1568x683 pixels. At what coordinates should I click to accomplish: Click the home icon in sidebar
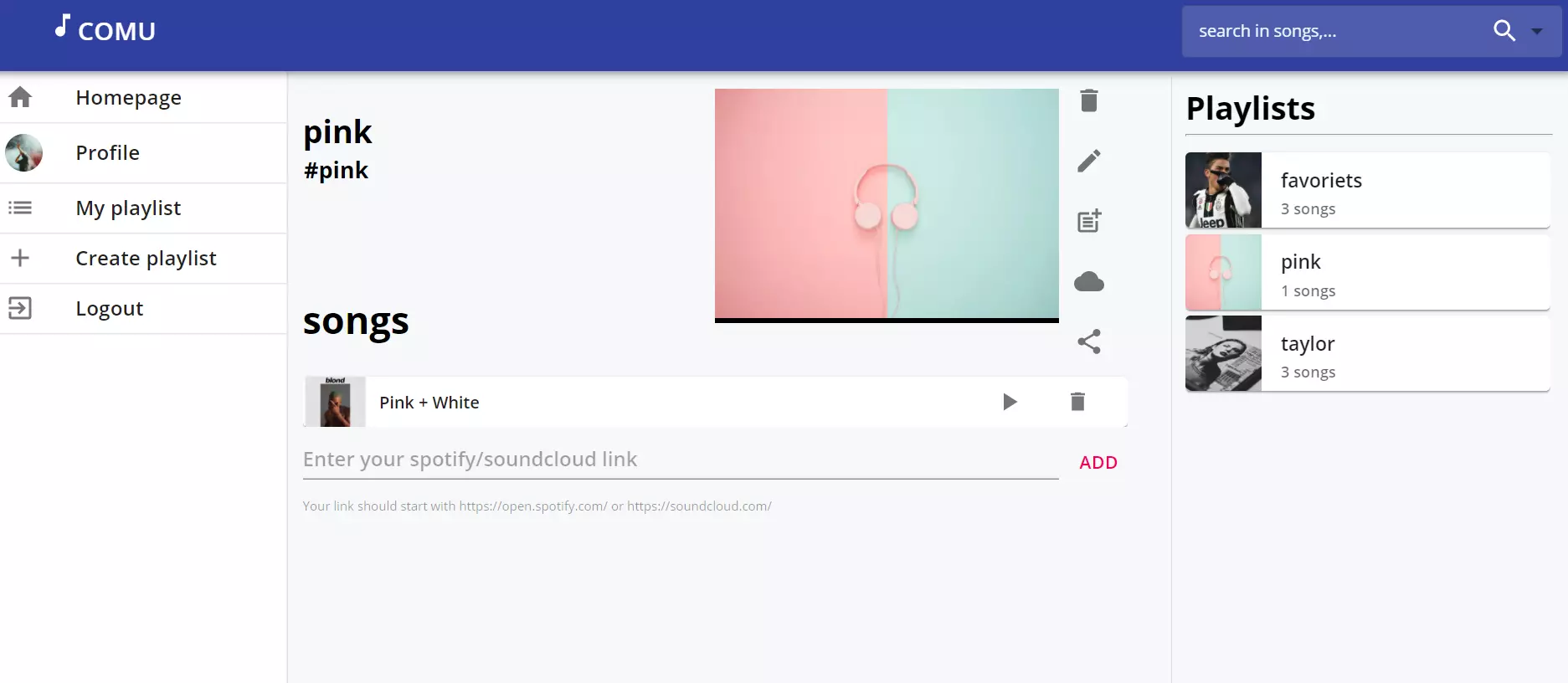20,97
